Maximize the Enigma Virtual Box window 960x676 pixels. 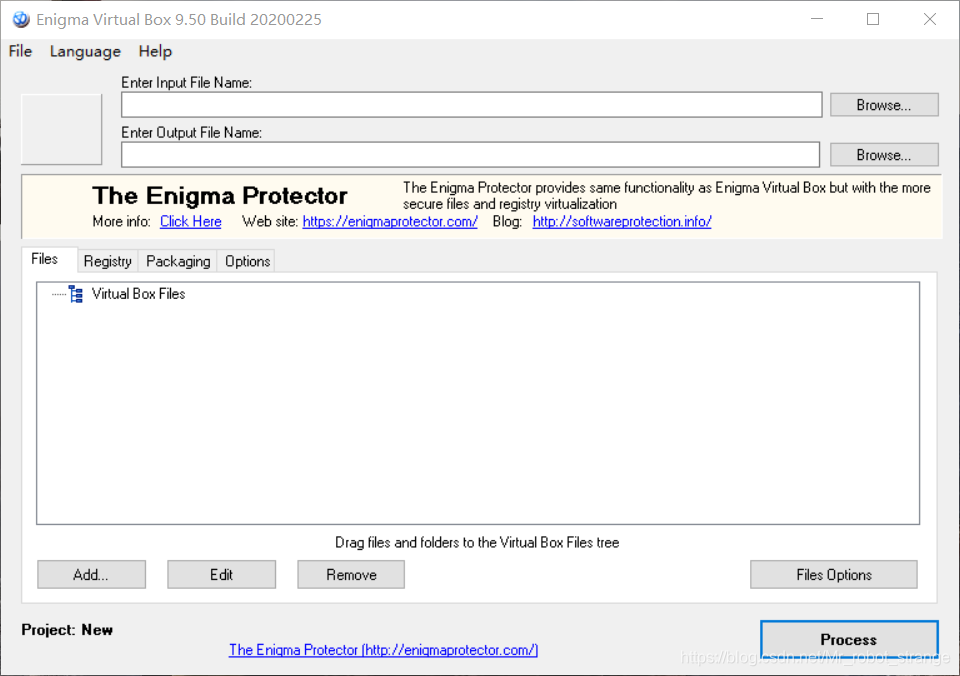click(x=873, y=20)
